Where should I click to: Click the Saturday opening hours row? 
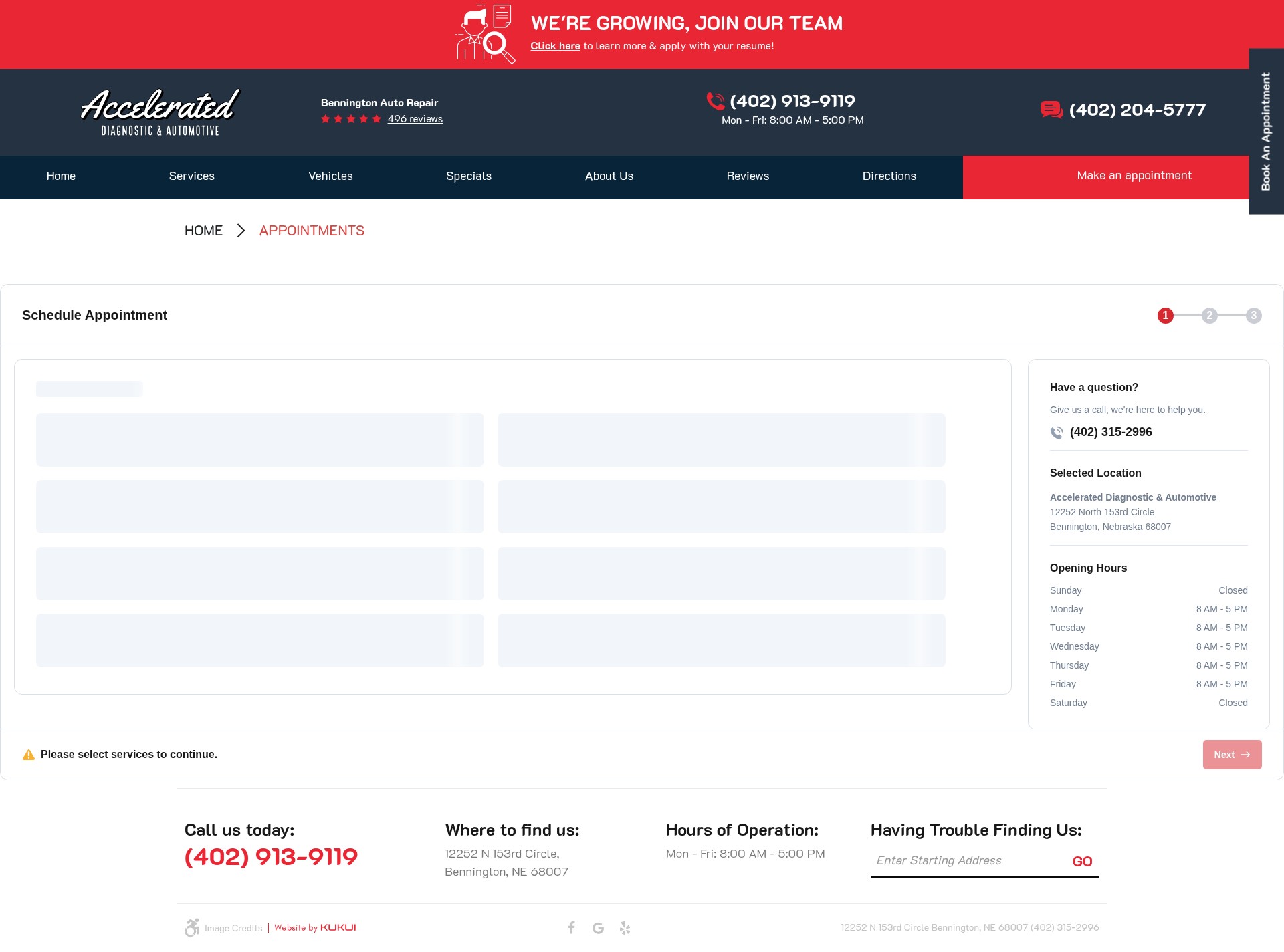click(x=1149, y=703)
